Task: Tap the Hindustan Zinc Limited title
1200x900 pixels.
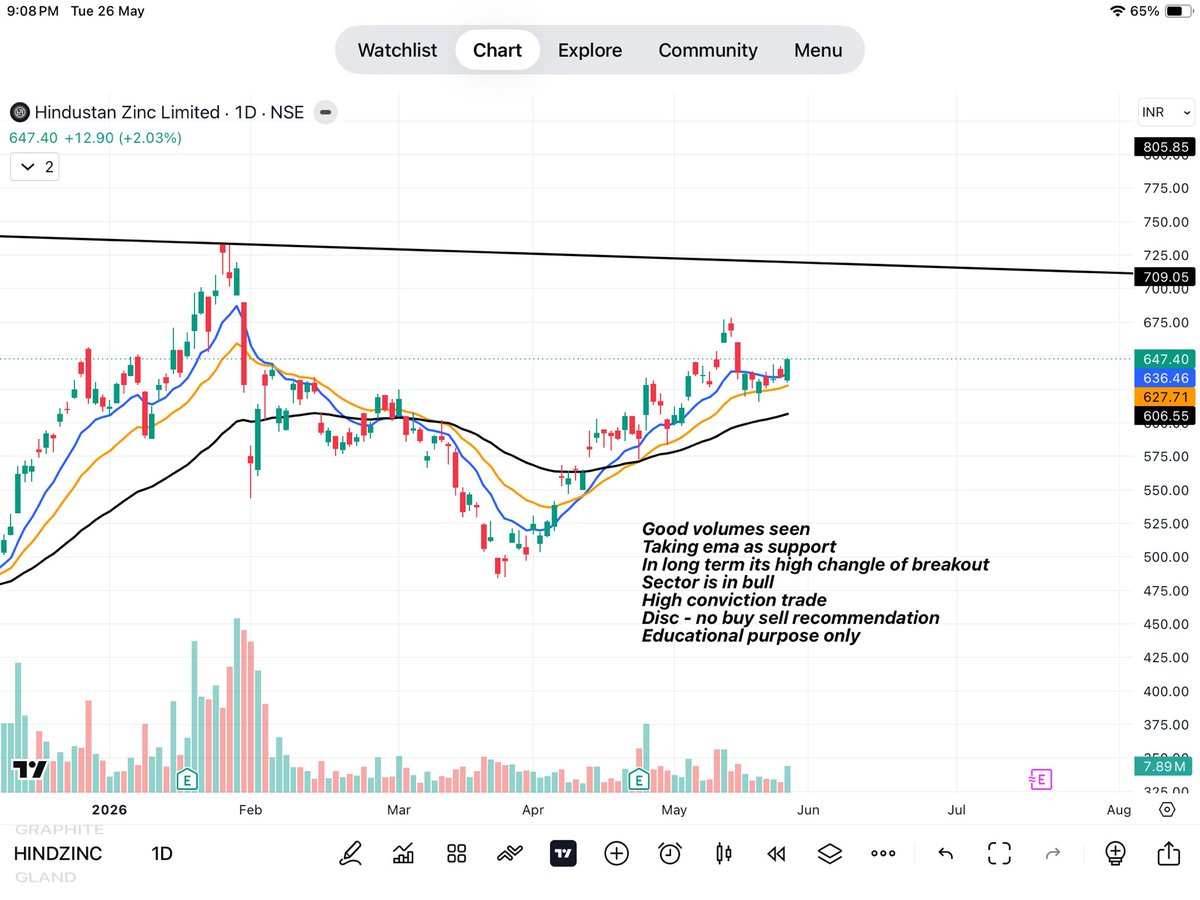Action: click(126, 112)
